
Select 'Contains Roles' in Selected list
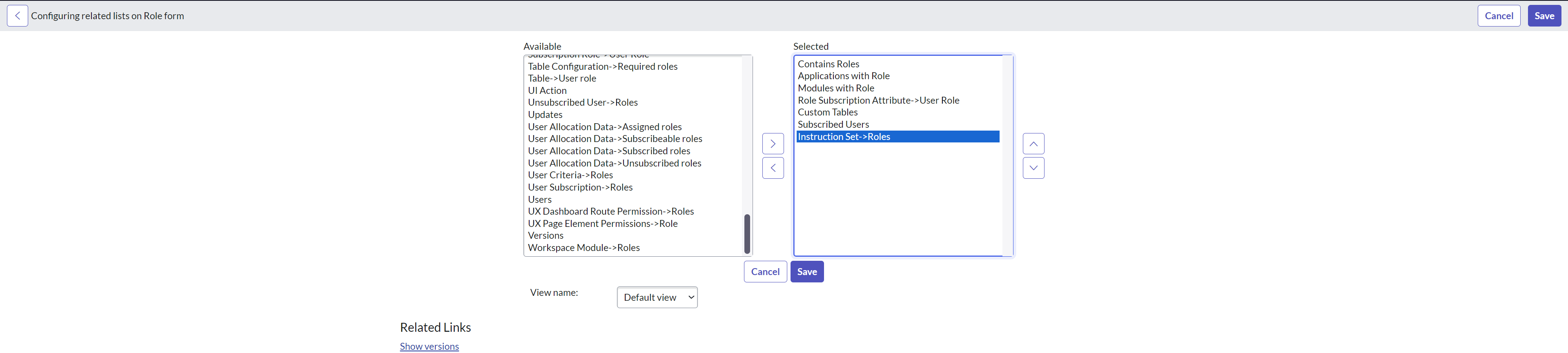click(x=828, y=64)
